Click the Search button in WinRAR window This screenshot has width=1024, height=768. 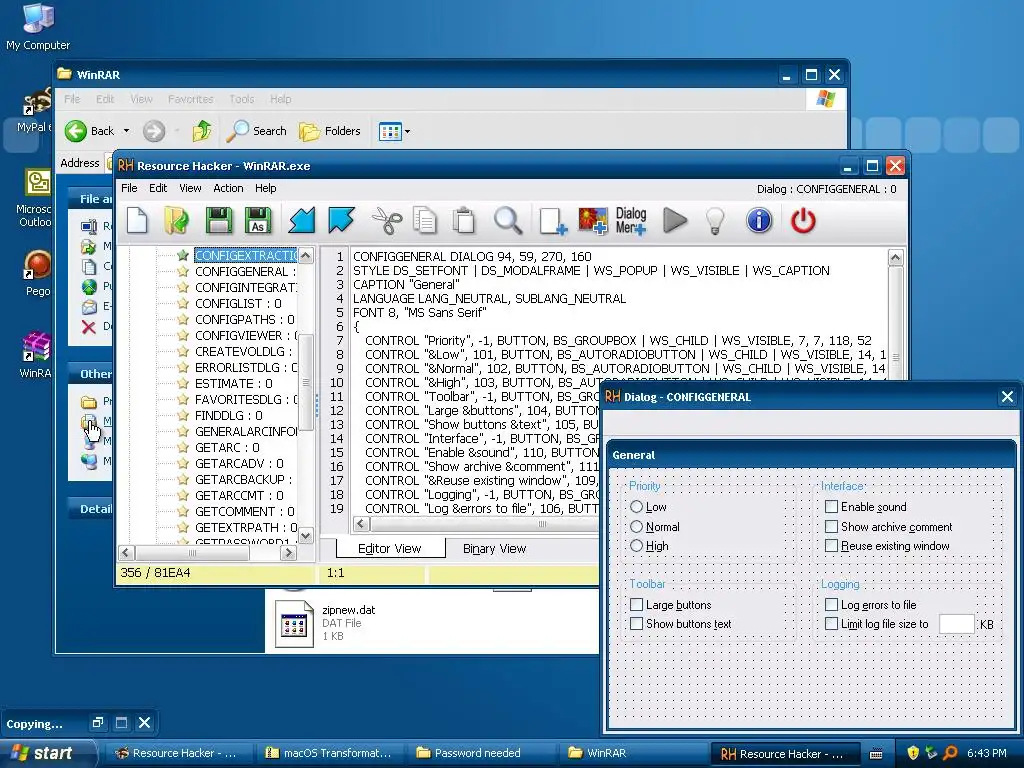[257, 131]
